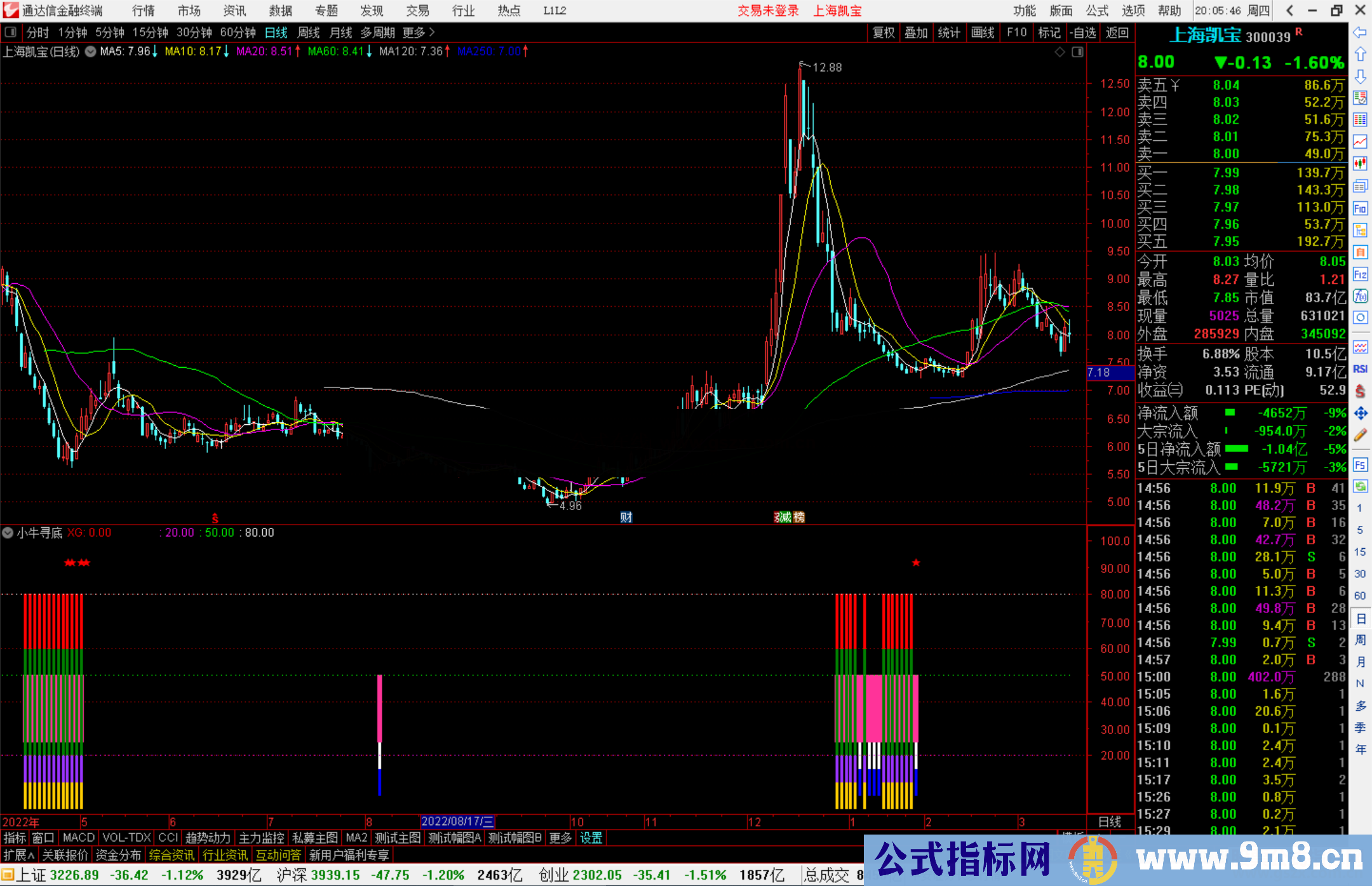
Task: Open the 多周期 multi-period option
Action: (x=379, y=32)
